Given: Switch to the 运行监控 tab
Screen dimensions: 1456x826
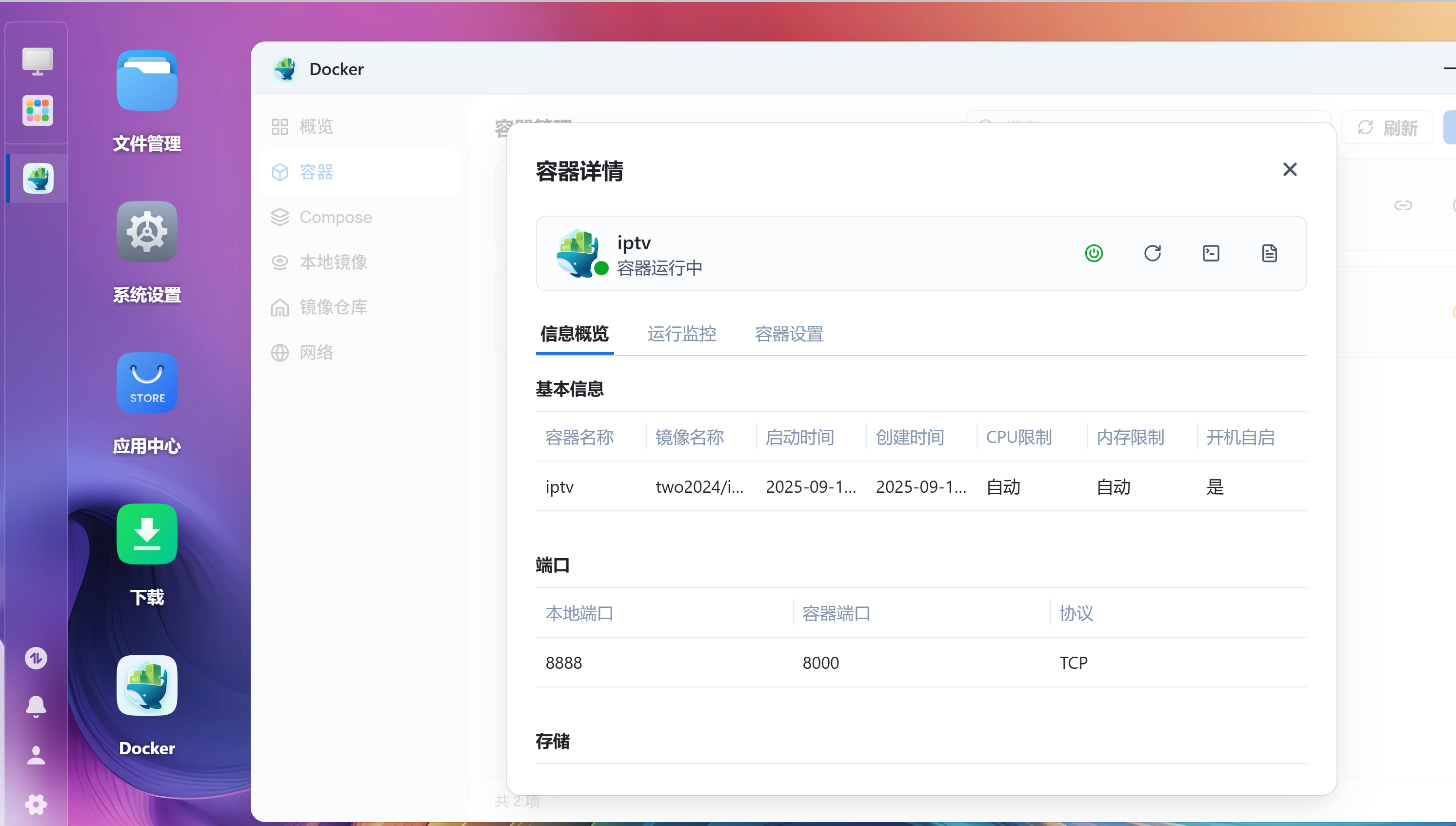Looking at the screenshot, I should tap(682, 335).
